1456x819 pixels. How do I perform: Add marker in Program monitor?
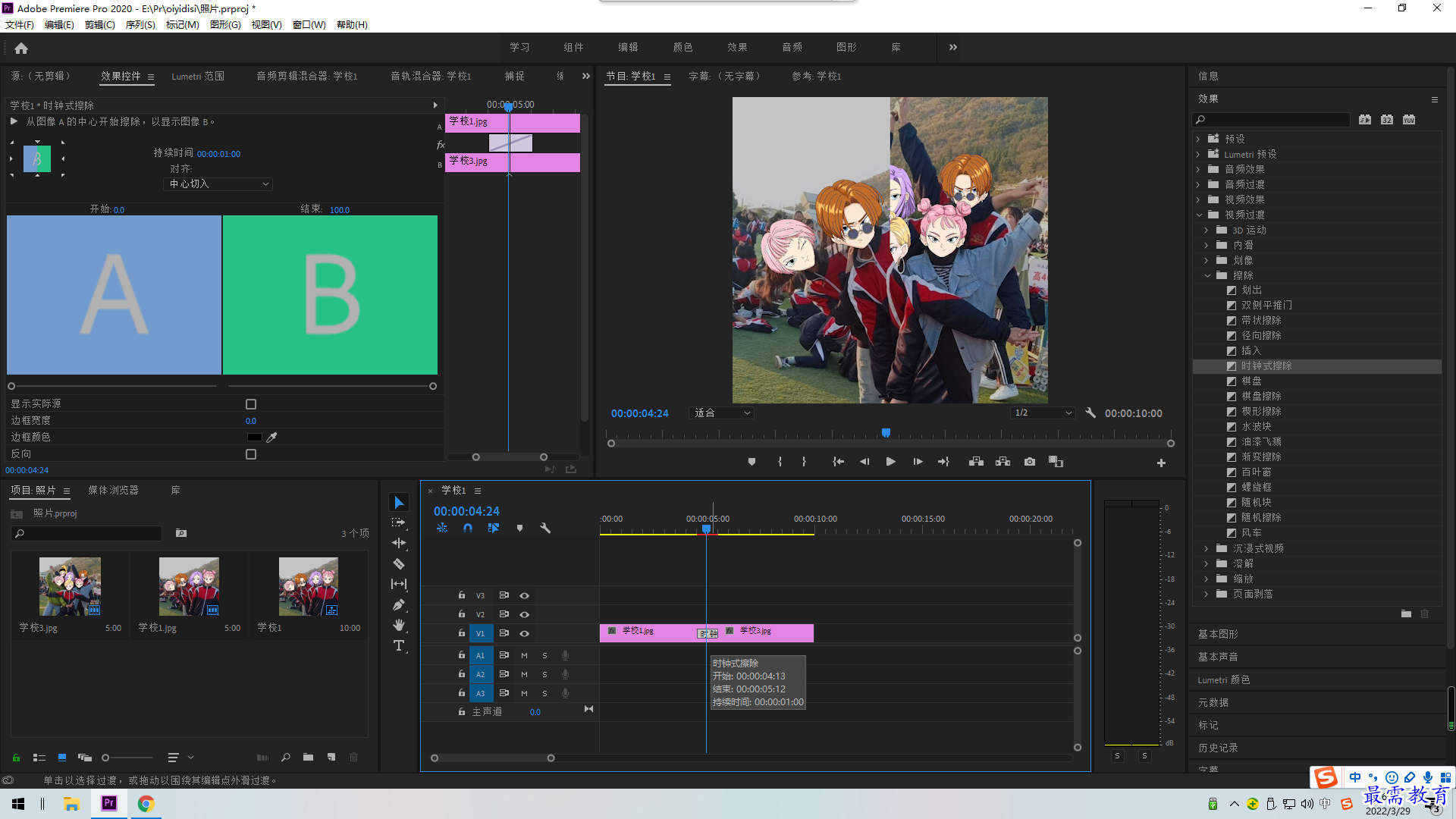(x=752, y=462)
